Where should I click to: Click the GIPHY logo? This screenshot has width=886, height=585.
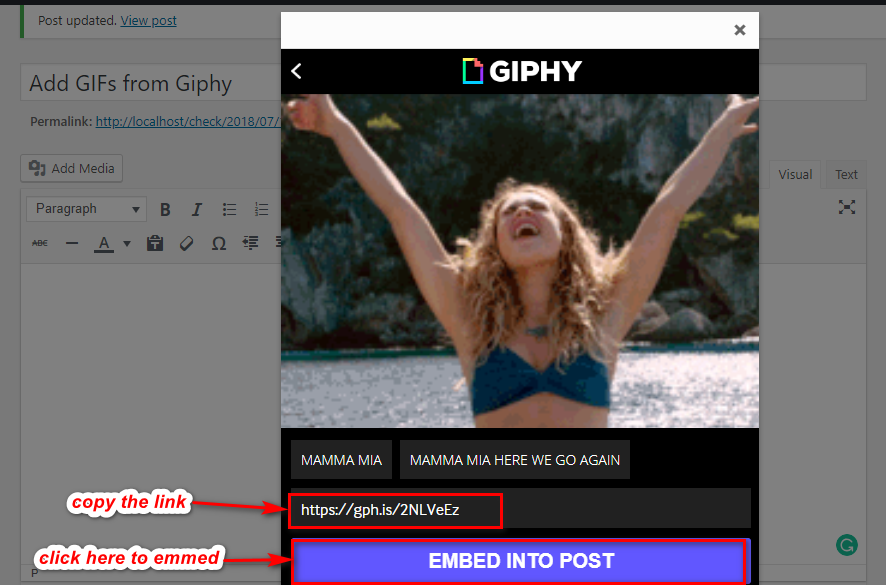click(x=522, y=71)
